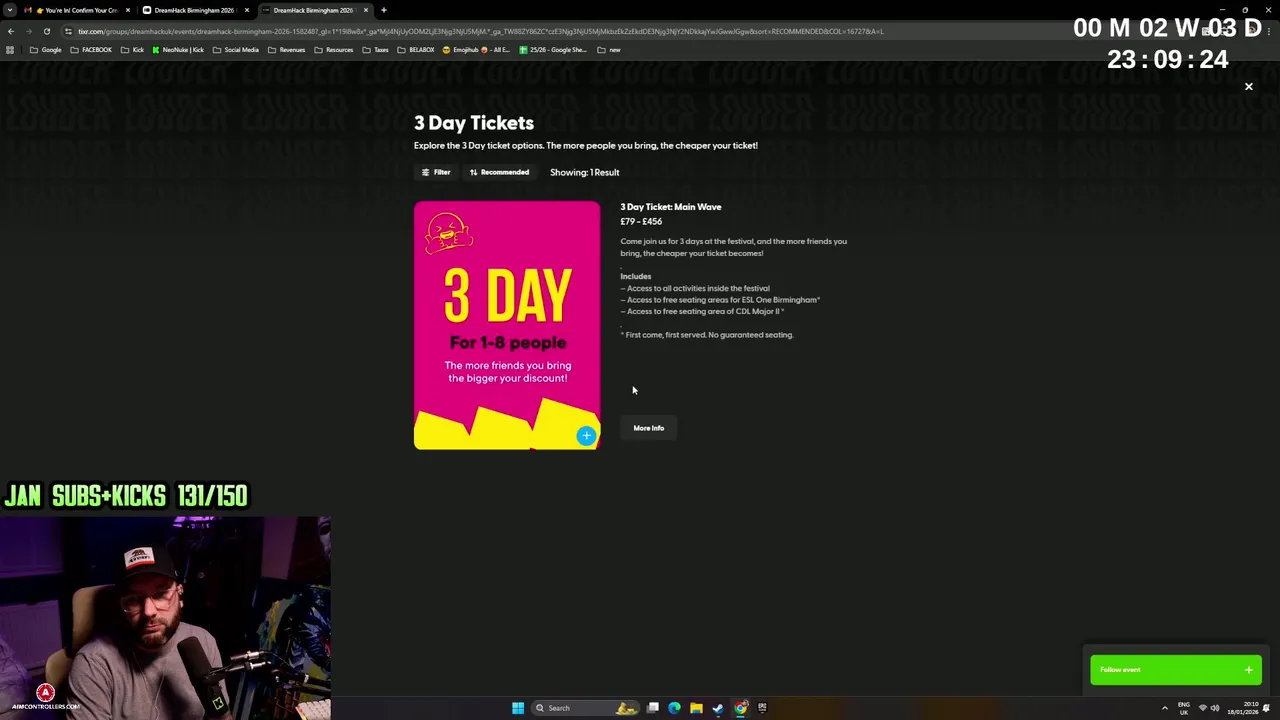Open Epic Games Launcher from the taskbar
The image size is (1280, 720).
click(x=762, y=708)
